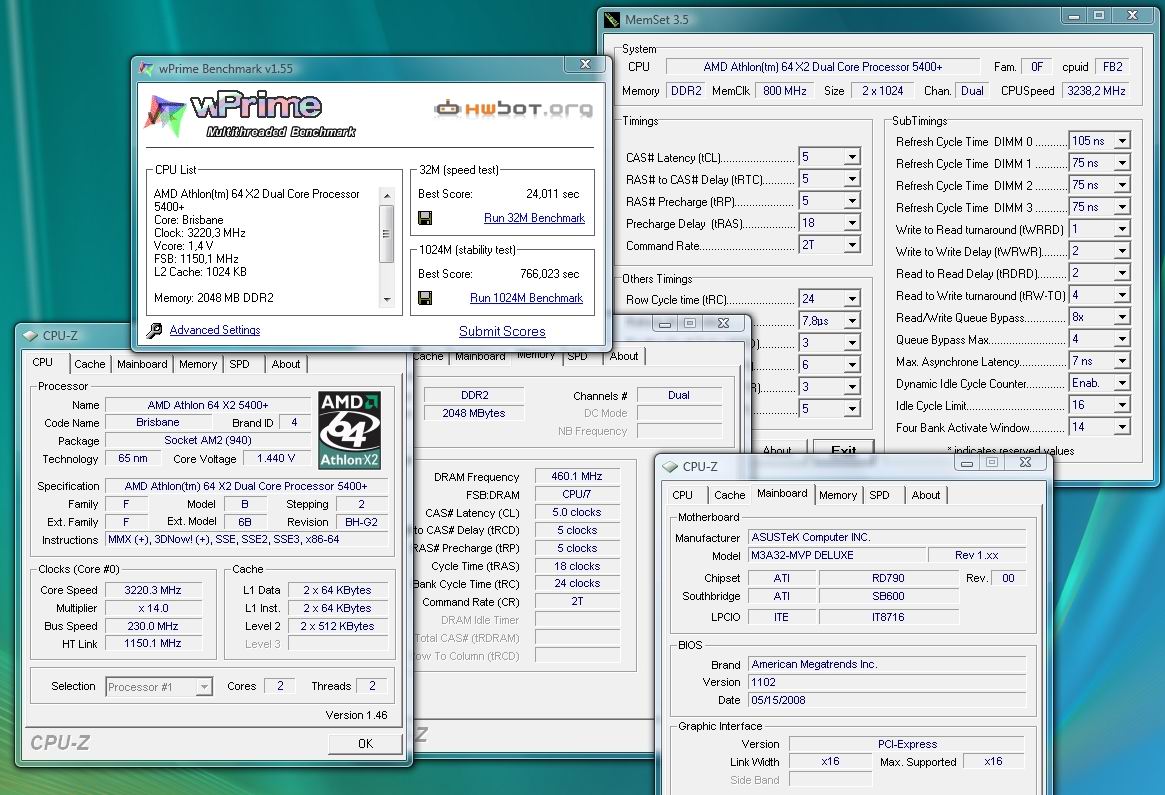Click the HWBOT.org logo in wPrime

[513, 109]
